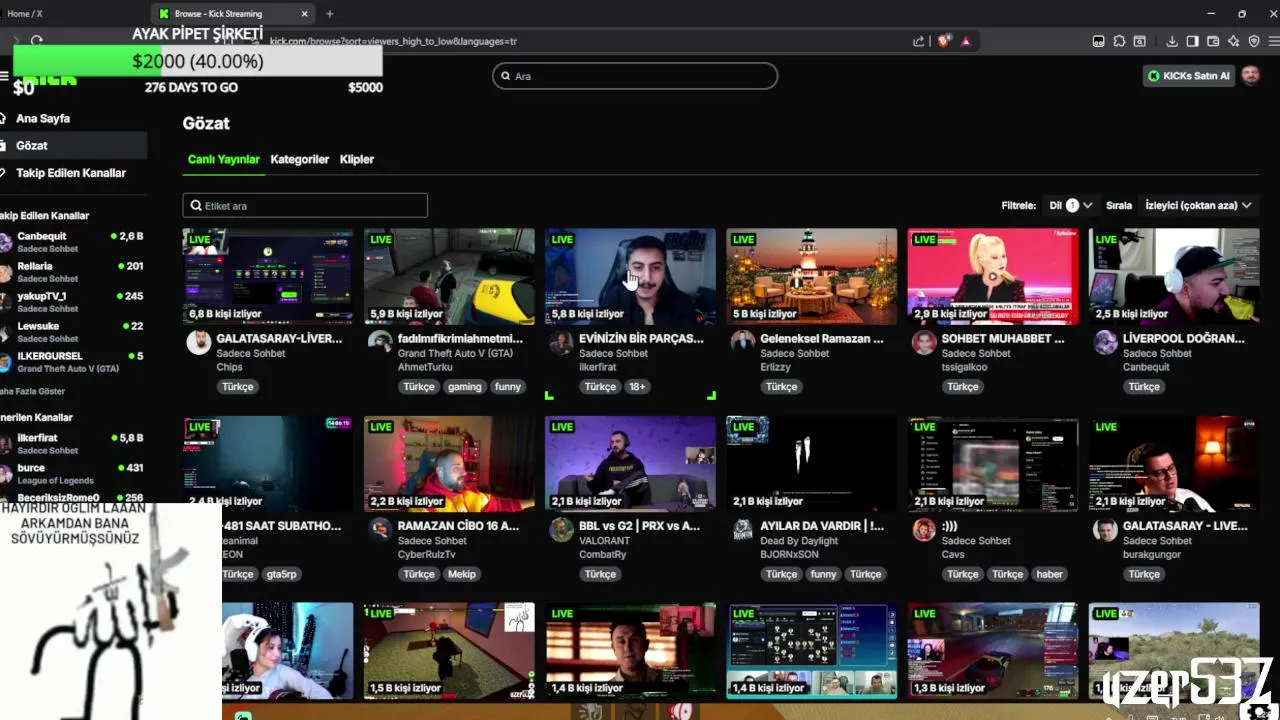This screenshot has width=1280, height=720.
Task: Open the SOHBET MUHABBET stream thumbnail
Action: tap(993, 276)
